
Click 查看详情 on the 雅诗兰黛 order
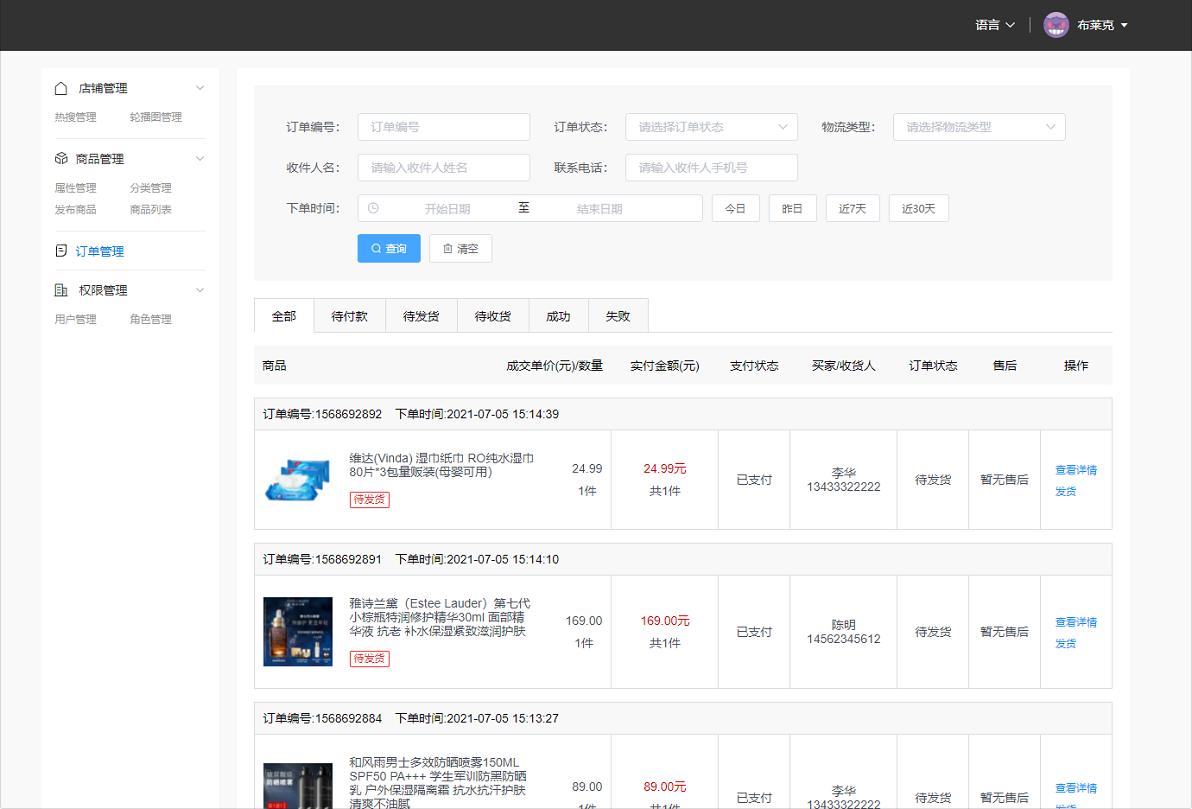pyautogui.click(x=1076, y=622)
